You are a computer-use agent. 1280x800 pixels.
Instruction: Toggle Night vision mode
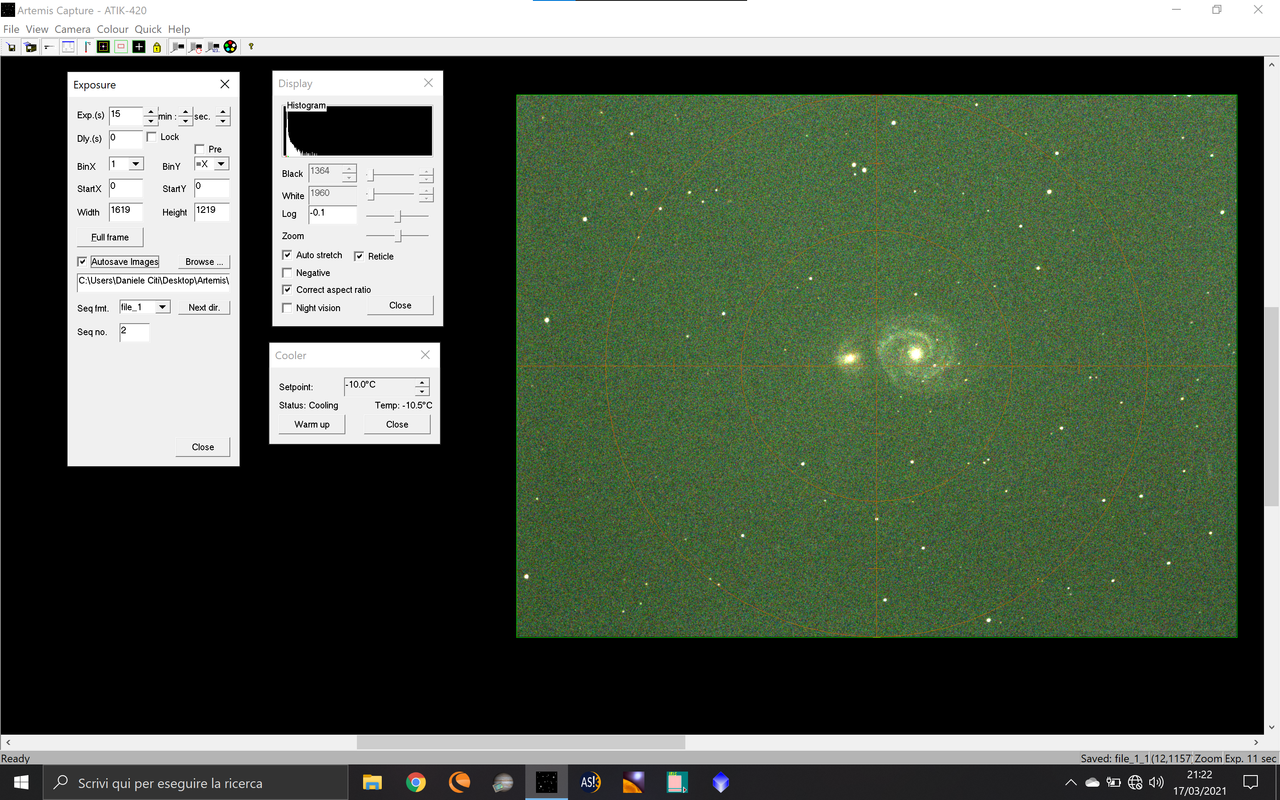tap(287, 308)
